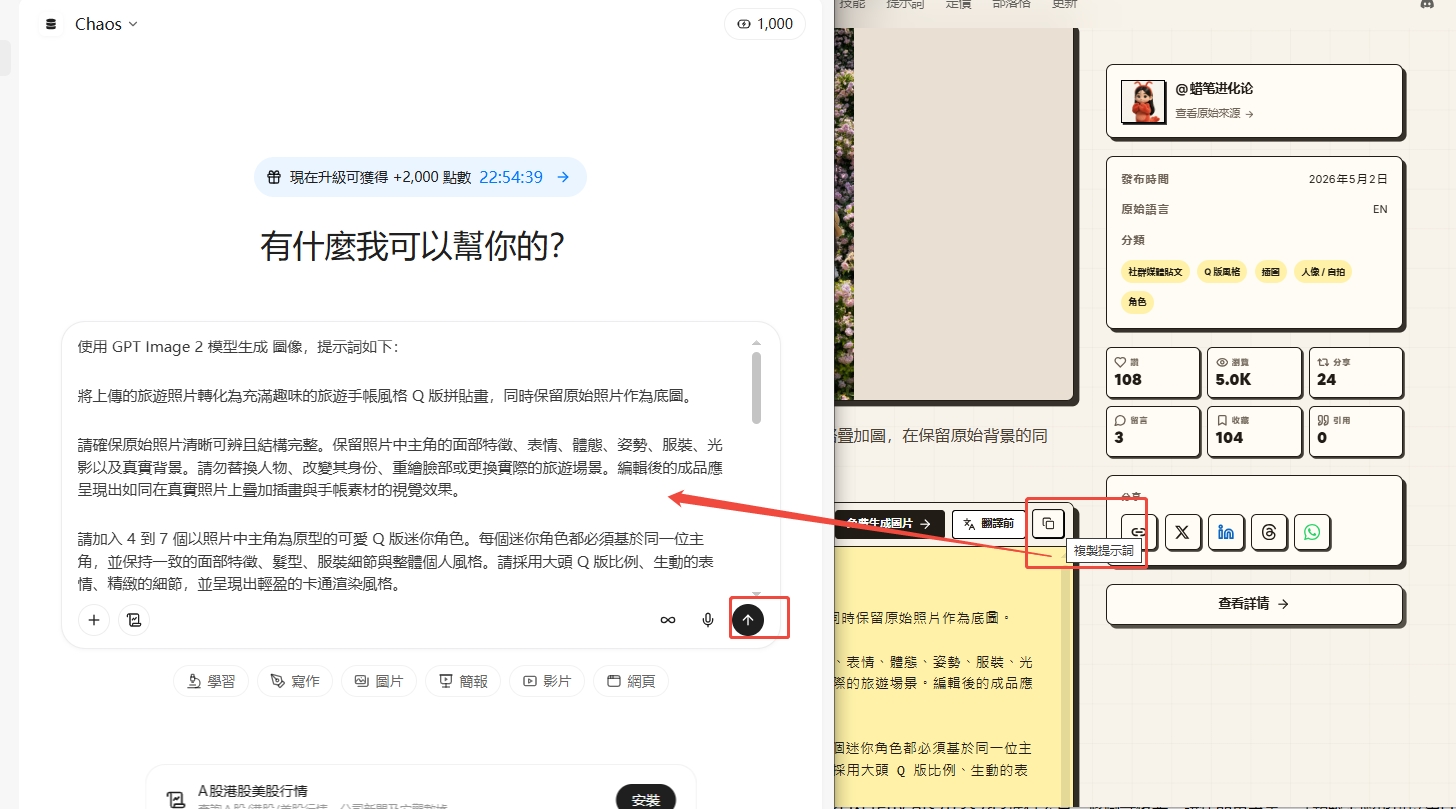This screenshot has width=1456, height=809.
Task: Click the A股港股美股行情 skill icon
Action: (x=177, y=799)
